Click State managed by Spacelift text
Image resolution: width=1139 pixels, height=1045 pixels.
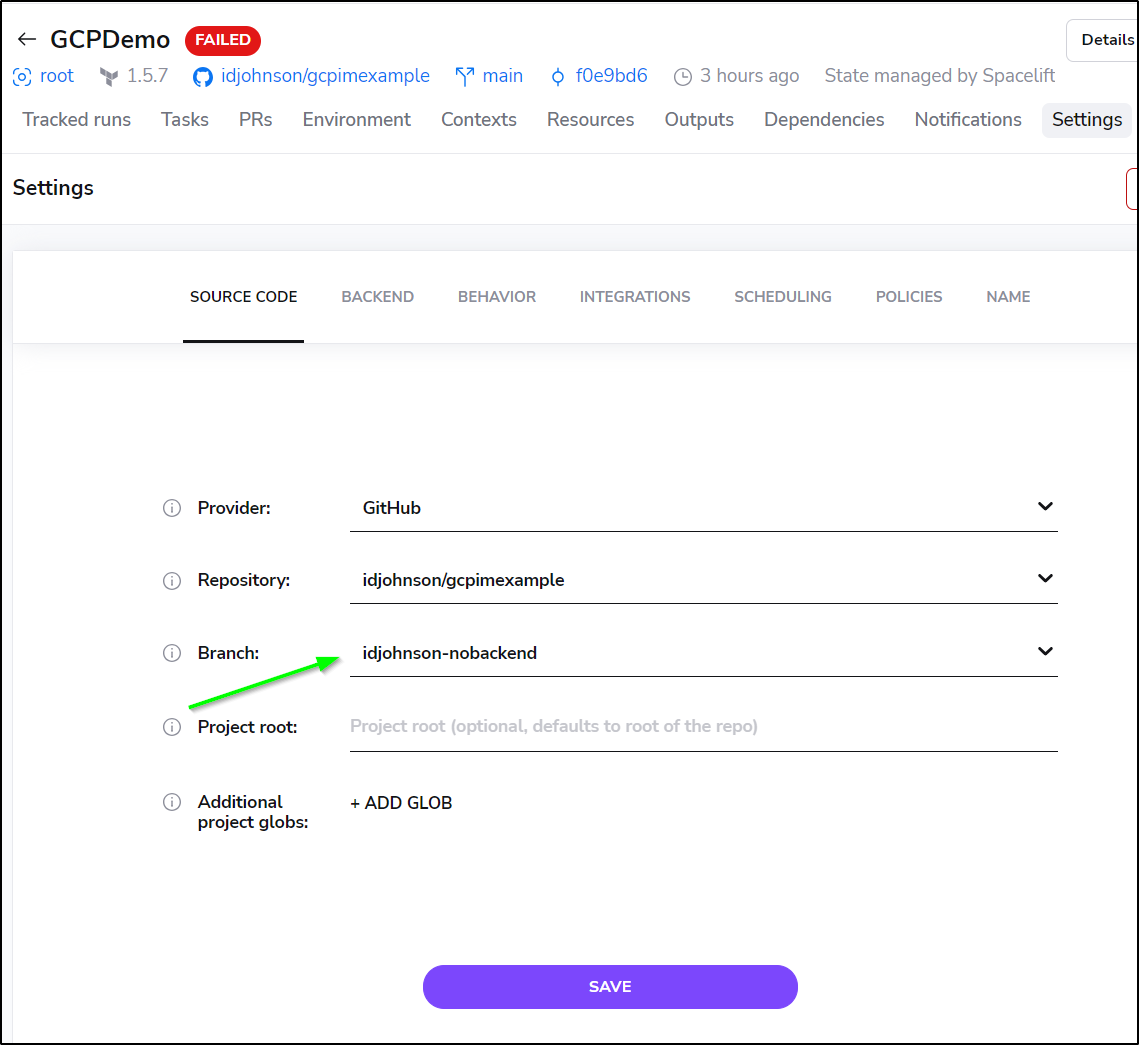tap(940, 76)
